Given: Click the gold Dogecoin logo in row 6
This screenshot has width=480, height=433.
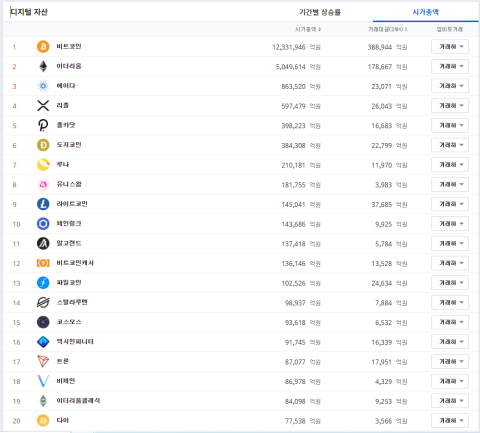Looking at the screenshot, I should (43, 145).
